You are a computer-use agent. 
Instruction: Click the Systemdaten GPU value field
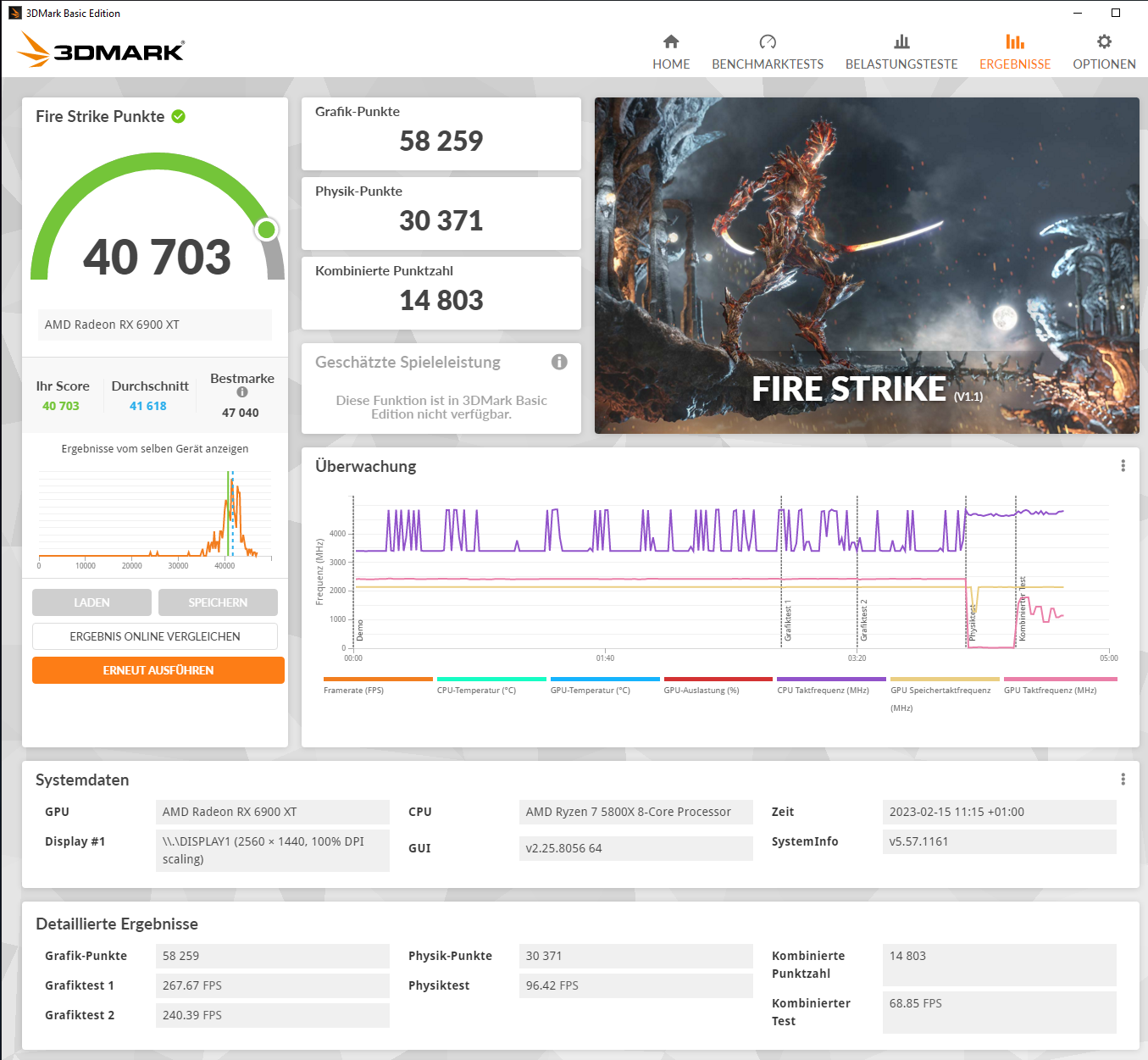273,812
